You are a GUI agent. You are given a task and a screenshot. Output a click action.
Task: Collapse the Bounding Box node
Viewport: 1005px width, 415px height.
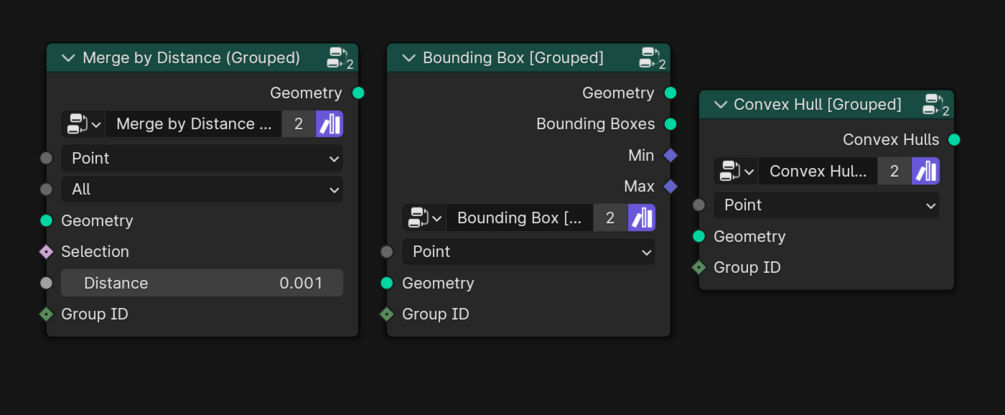[408, 58]
